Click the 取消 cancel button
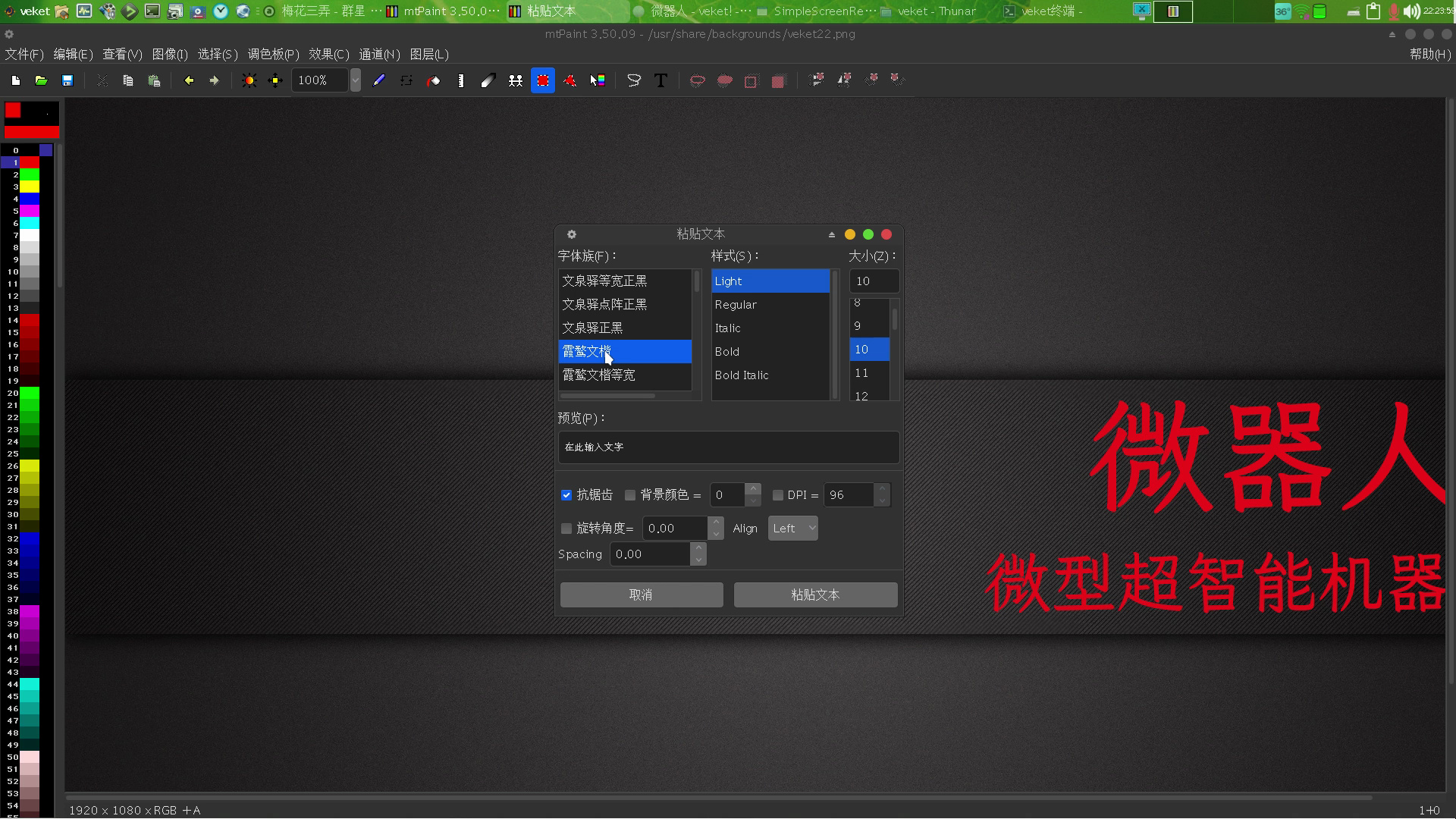 click(641, 595)
